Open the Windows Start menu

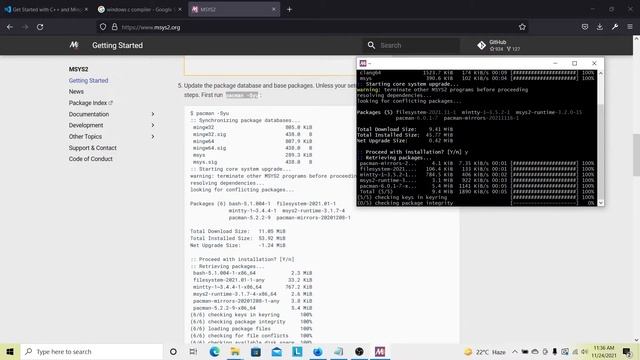(x=10, y=351)
